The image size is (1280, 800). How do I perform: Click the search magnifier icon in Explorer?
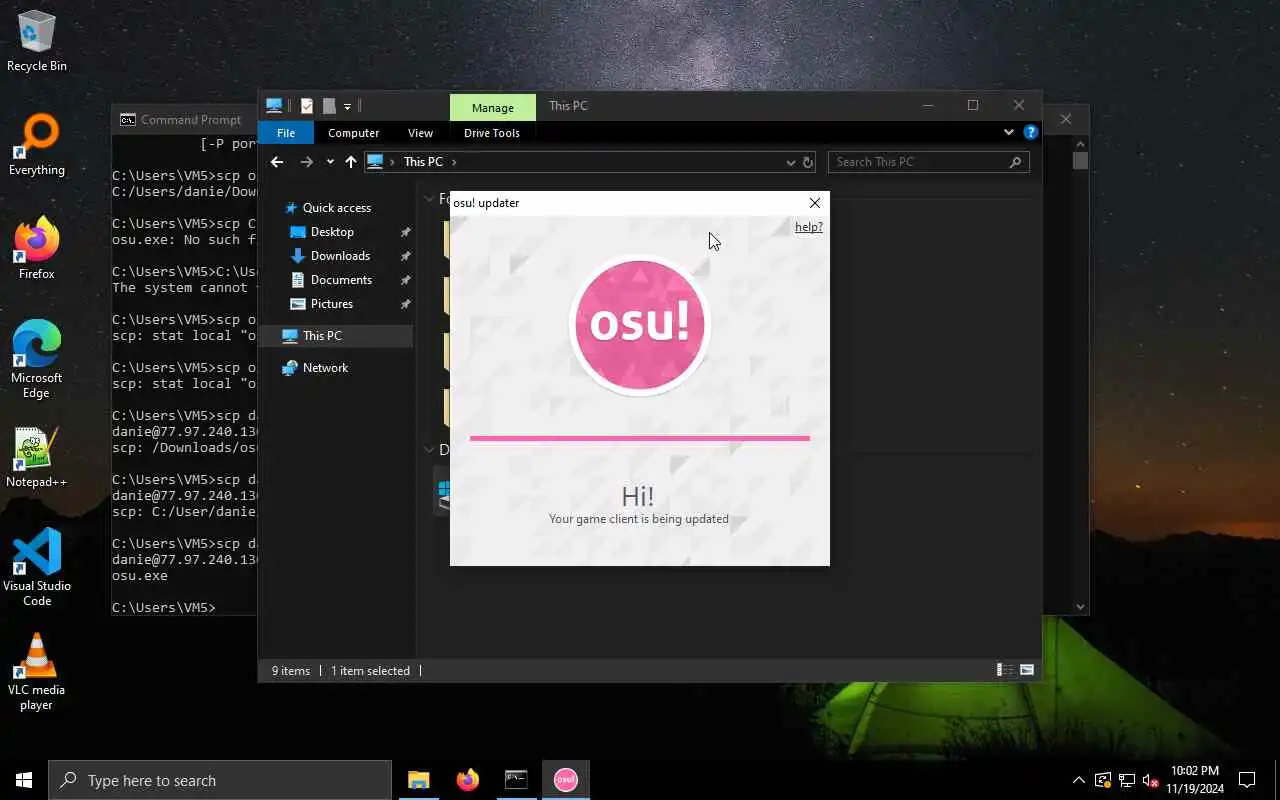tap(1015, 162)
